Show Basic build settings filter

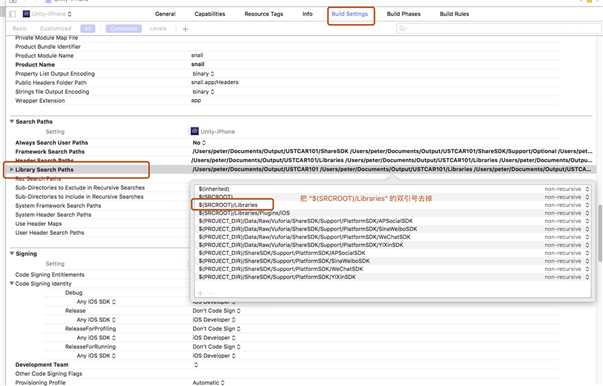point(20,29)
